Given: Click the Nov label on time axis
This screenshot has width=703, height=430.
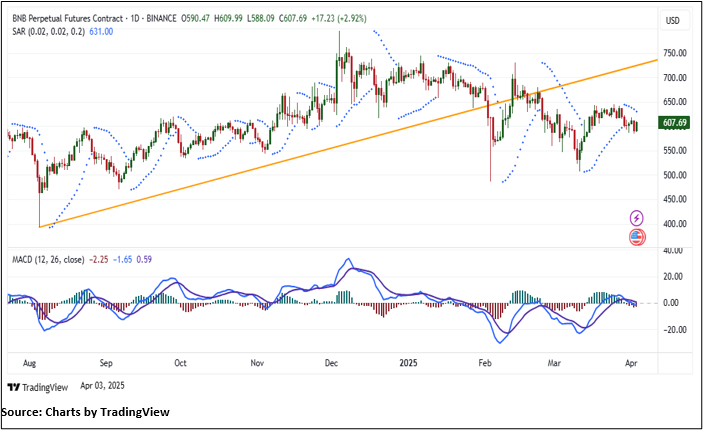Looking at the screenshot, I should (257, 363).
